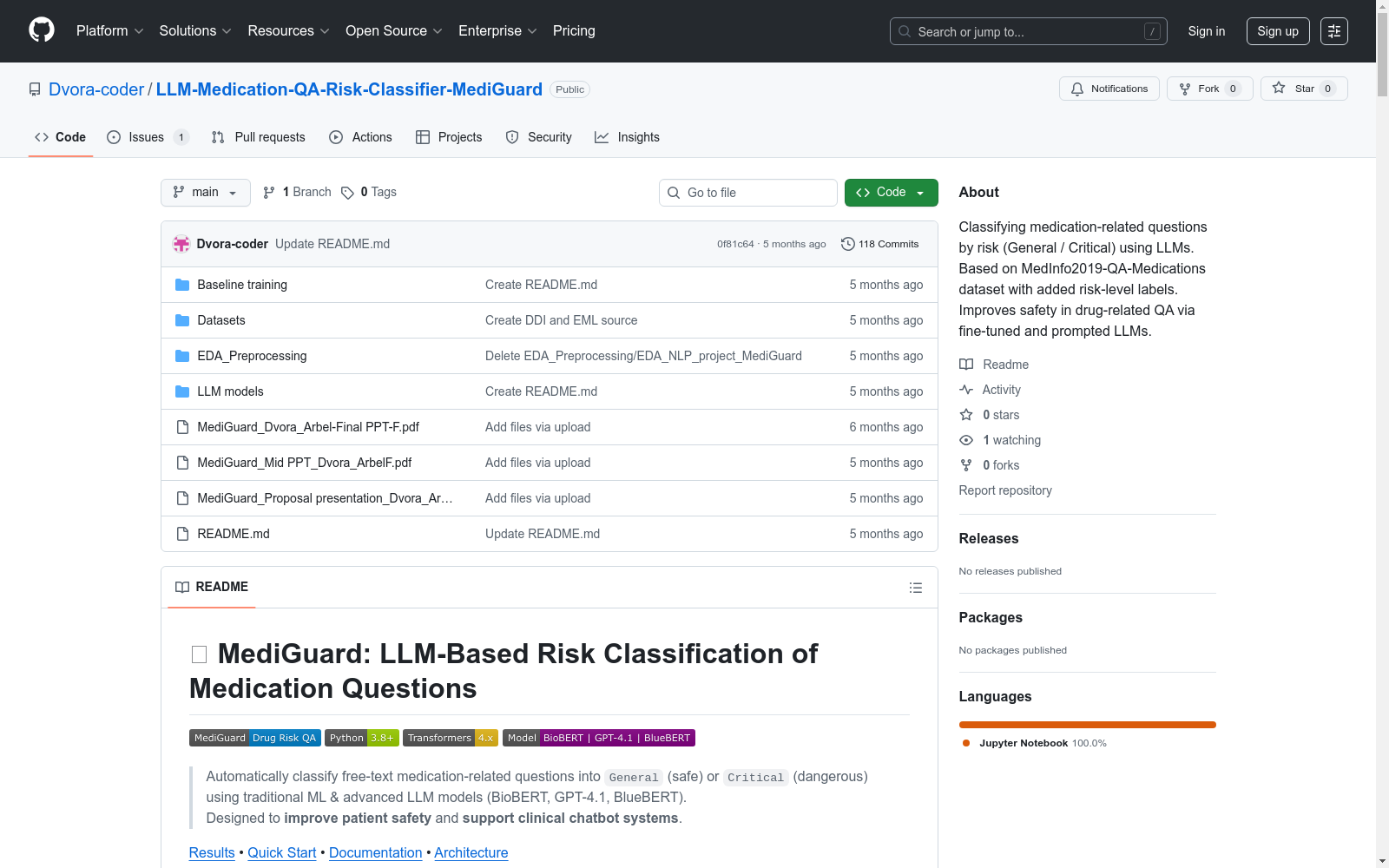Viewport: 1389px width, 868px height.
Task: Click the Jupyter Notebook language bar
Action: (x=1088, y=725)
